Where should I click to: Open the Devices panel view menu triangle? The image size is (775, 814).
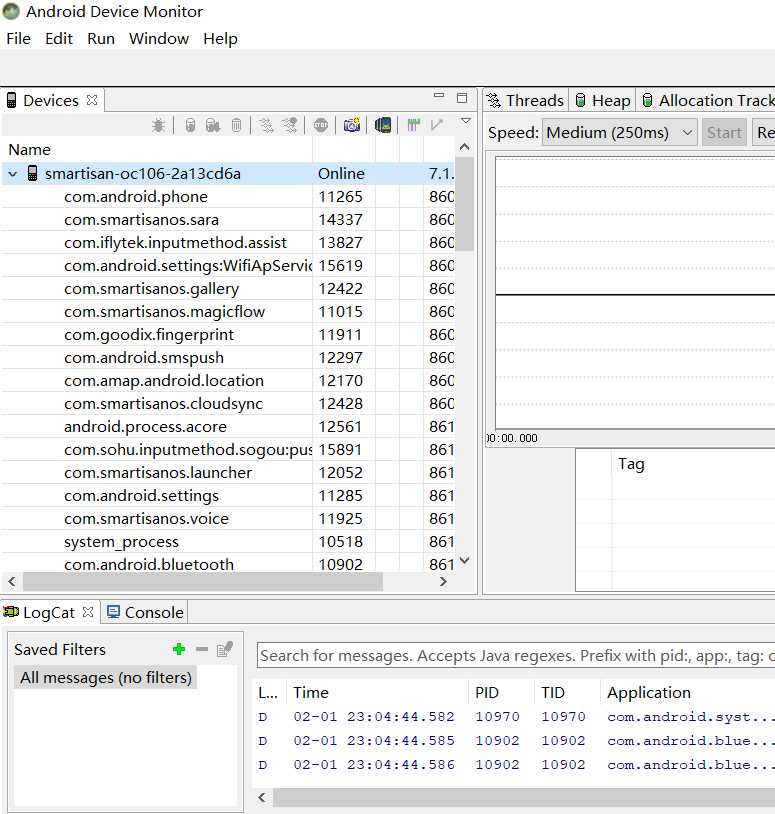click(466, 121)
